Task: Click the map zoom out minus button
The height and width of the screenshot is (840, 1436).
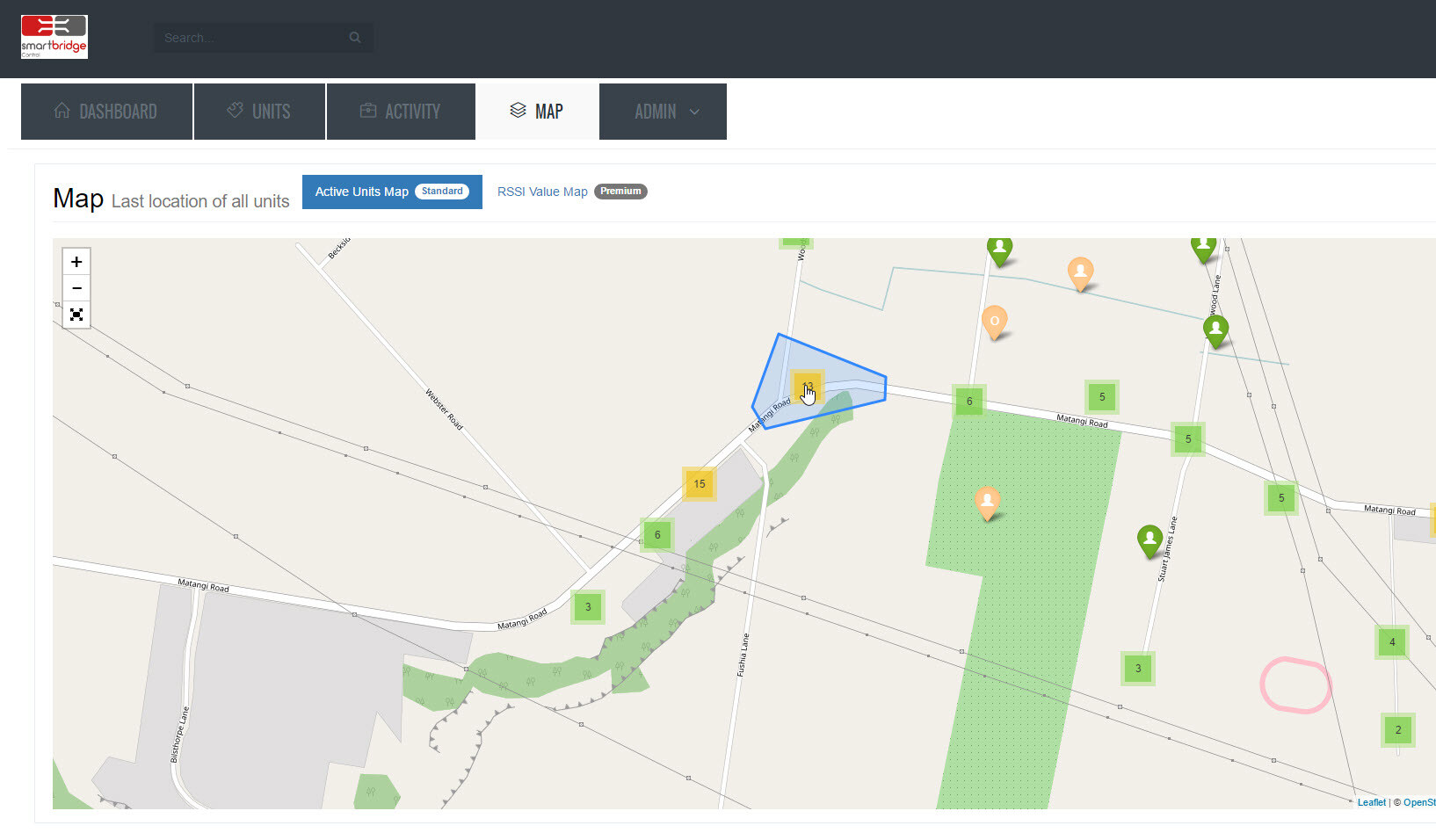Action: point(76,288)
